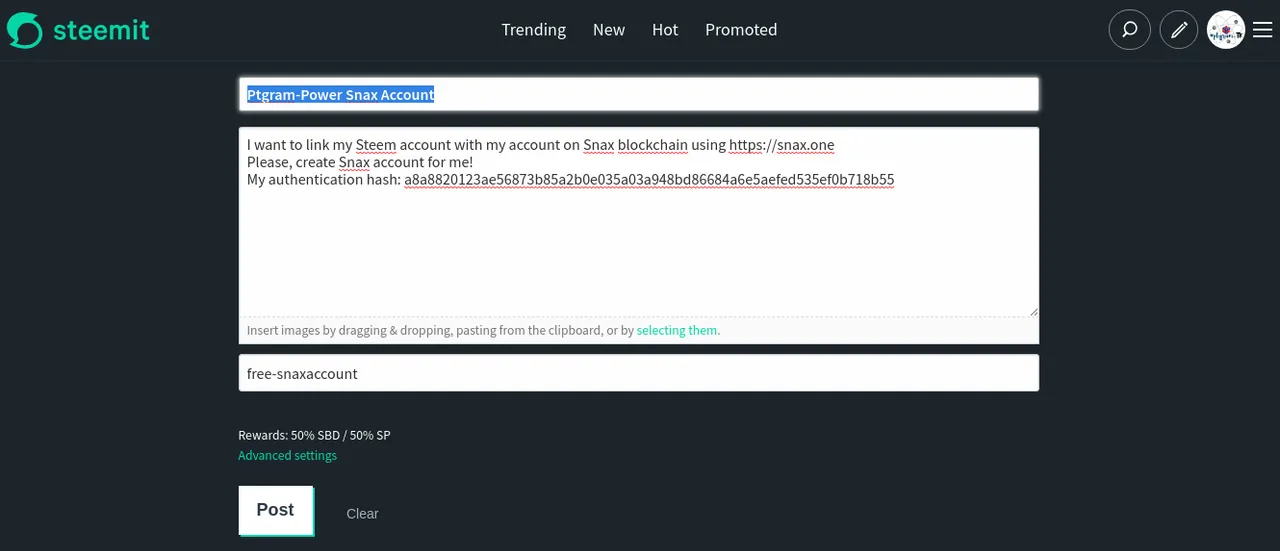
Task: Click the https://snax.one text in the body
Action: click(x=781, y=145)
